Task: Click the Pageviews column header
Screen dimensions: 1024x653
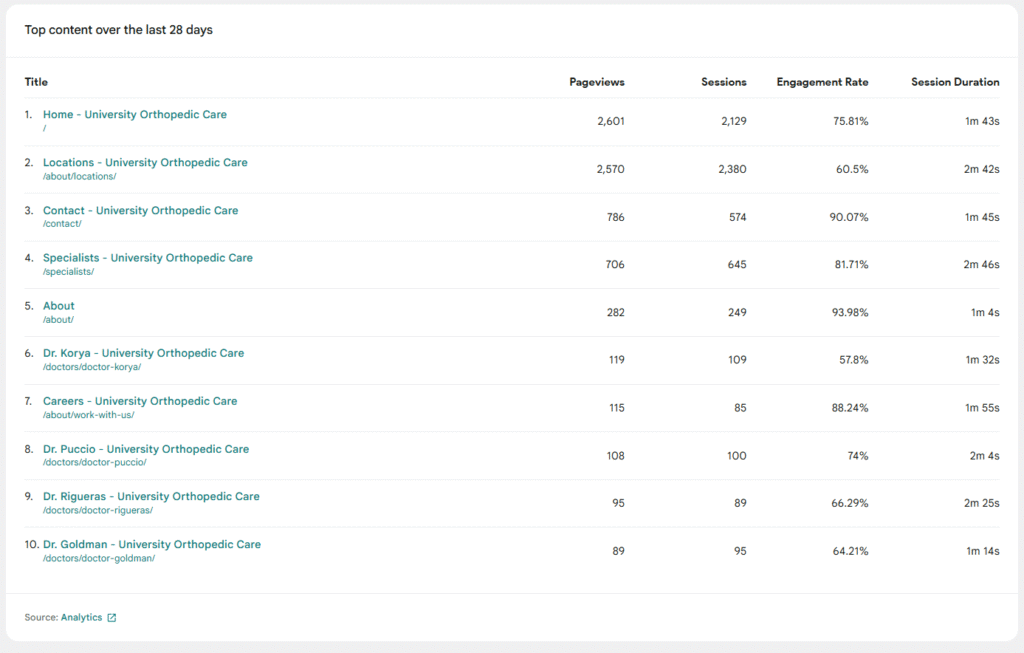Action: coord(596,82)
